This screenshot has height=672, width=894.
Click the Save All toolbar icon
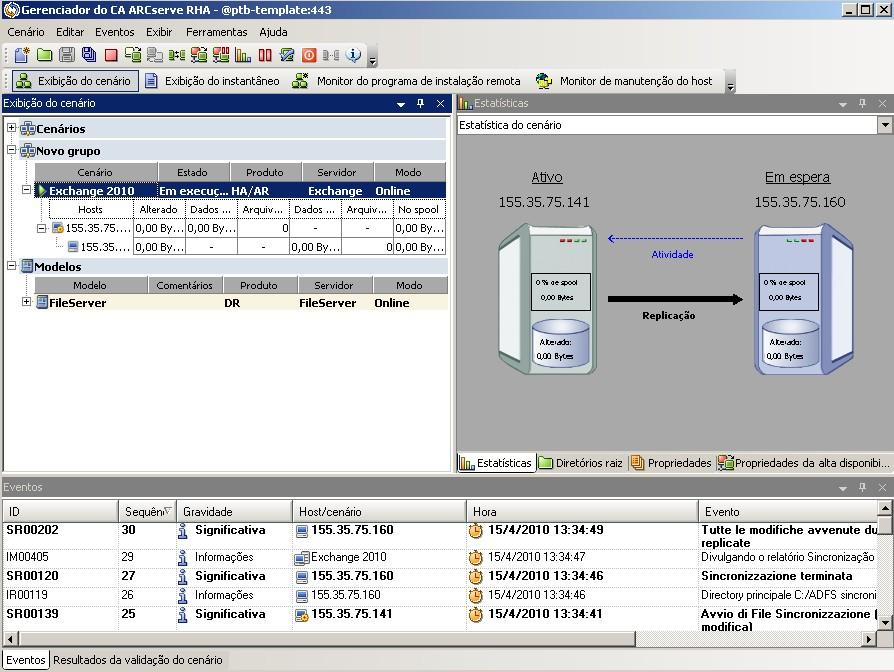click(89, 55)
